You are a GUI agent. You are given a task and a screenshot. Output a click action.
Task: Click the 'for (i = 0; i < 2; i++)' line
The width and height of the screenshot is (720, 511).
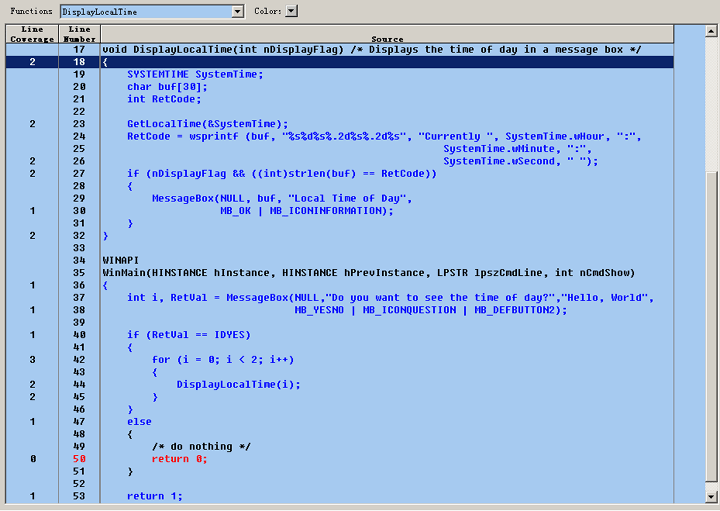coord(223,359)
